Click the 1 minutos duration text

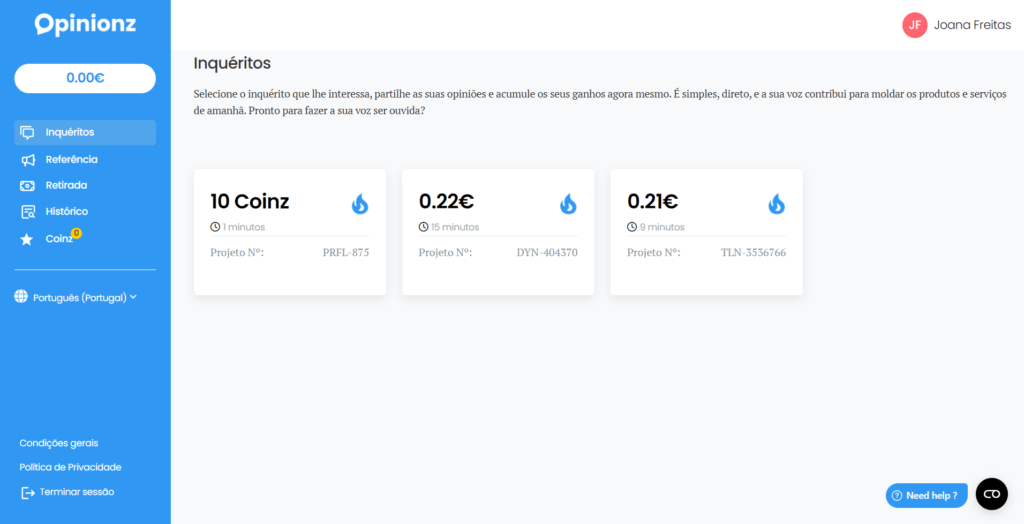pos(244,227)
